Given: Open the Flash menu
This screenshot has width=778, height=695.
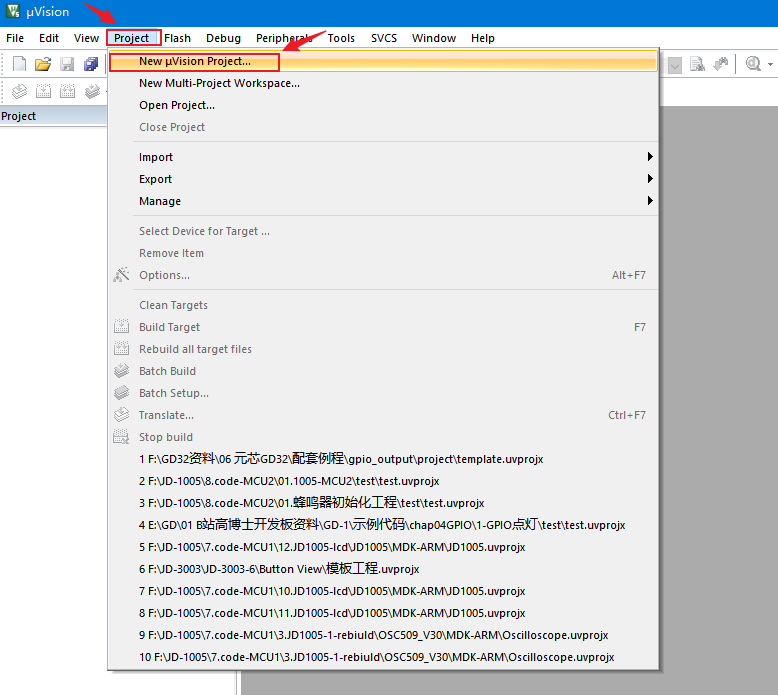Looking at the screenshot, I should tap(177, 38).
